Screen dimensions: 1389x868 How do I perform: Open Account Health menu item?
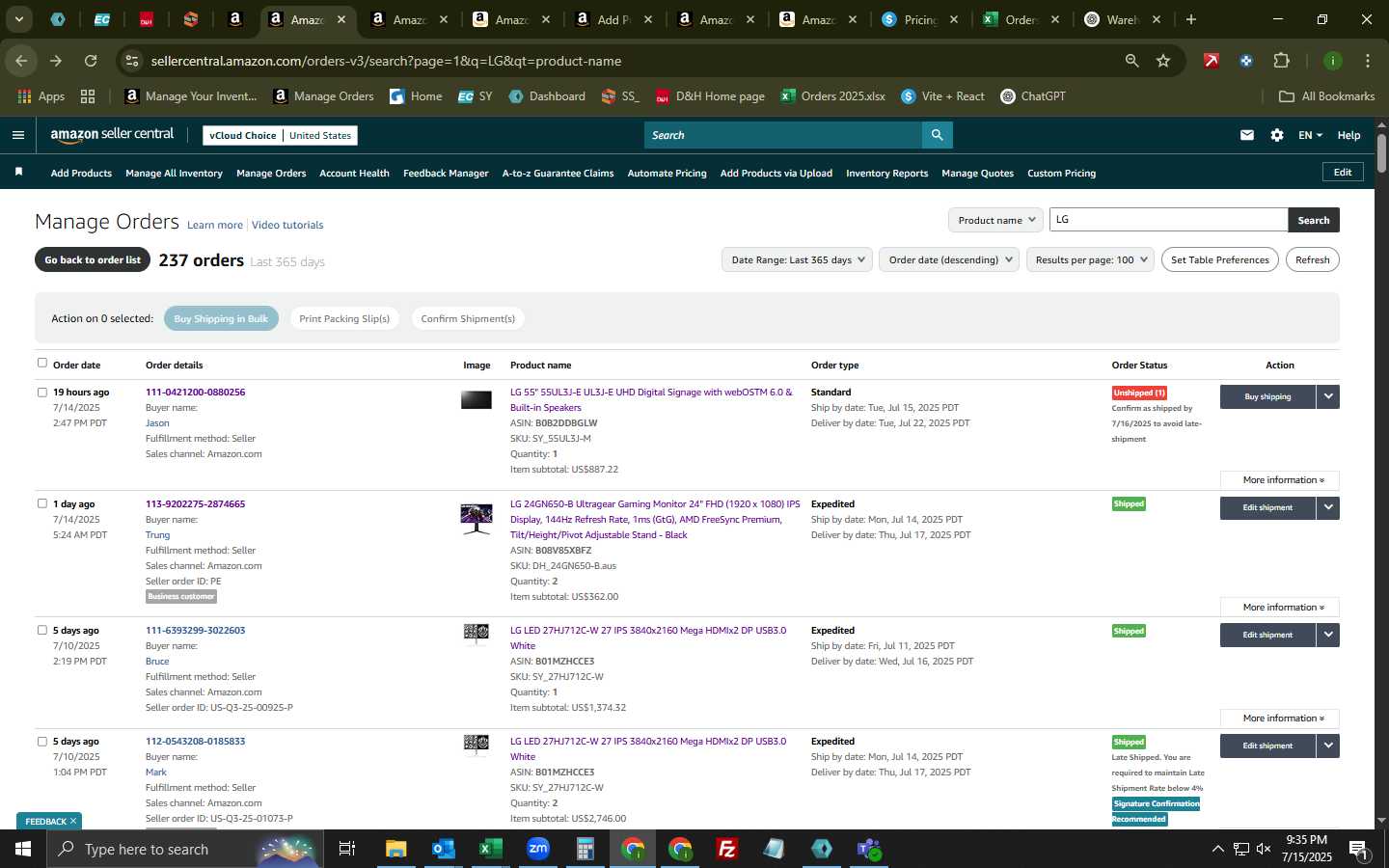[354, 174]
